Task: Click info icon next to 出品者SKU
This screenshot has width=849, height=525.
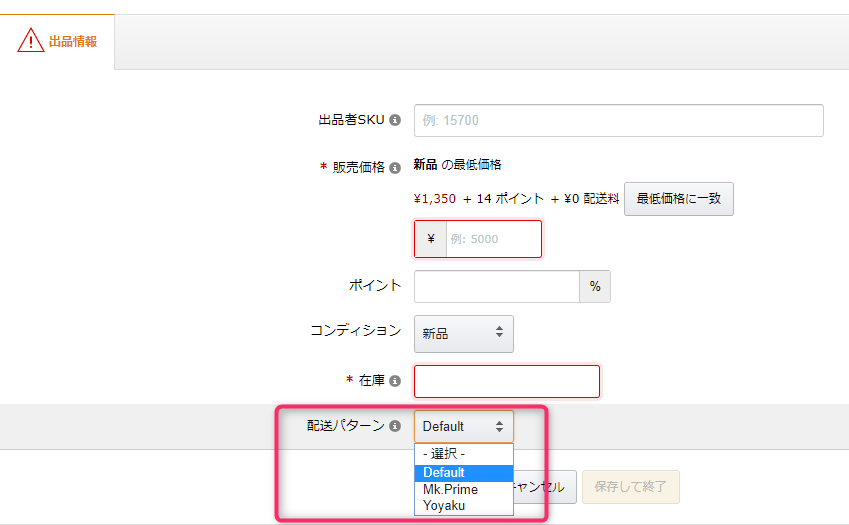Action: point(395,120)
